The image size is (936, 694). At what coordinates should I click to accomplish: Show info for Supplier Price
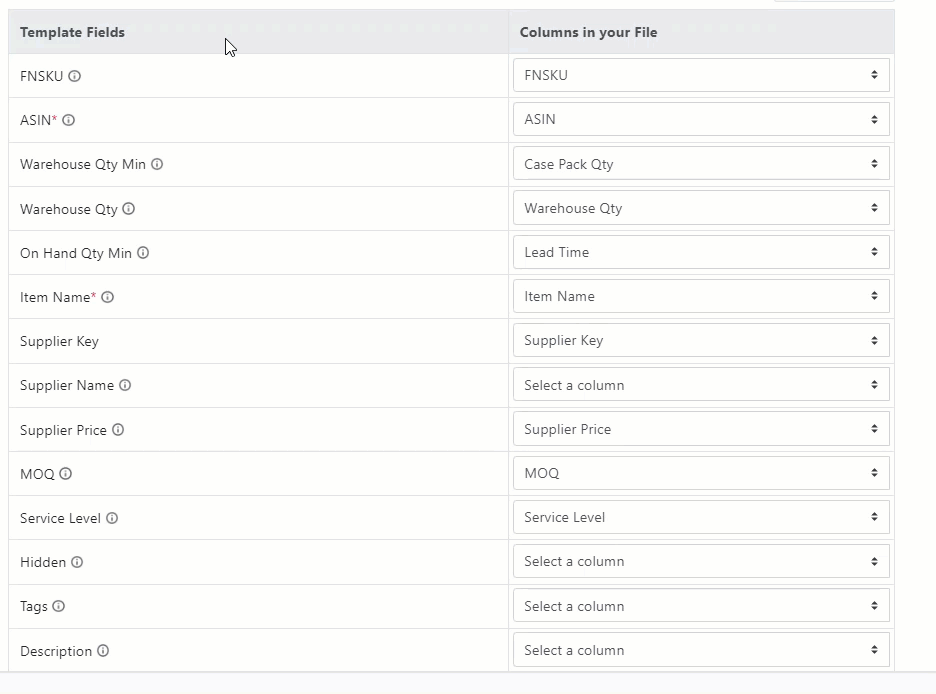118,430
